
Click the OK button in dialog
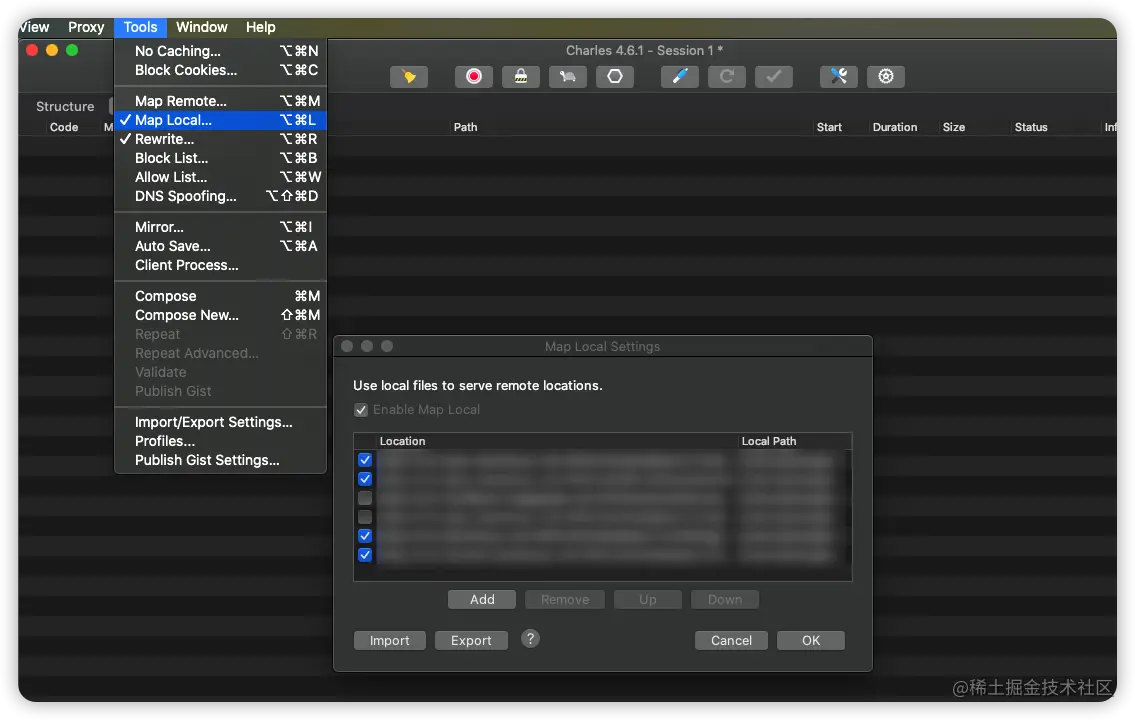tap(811, 641)
